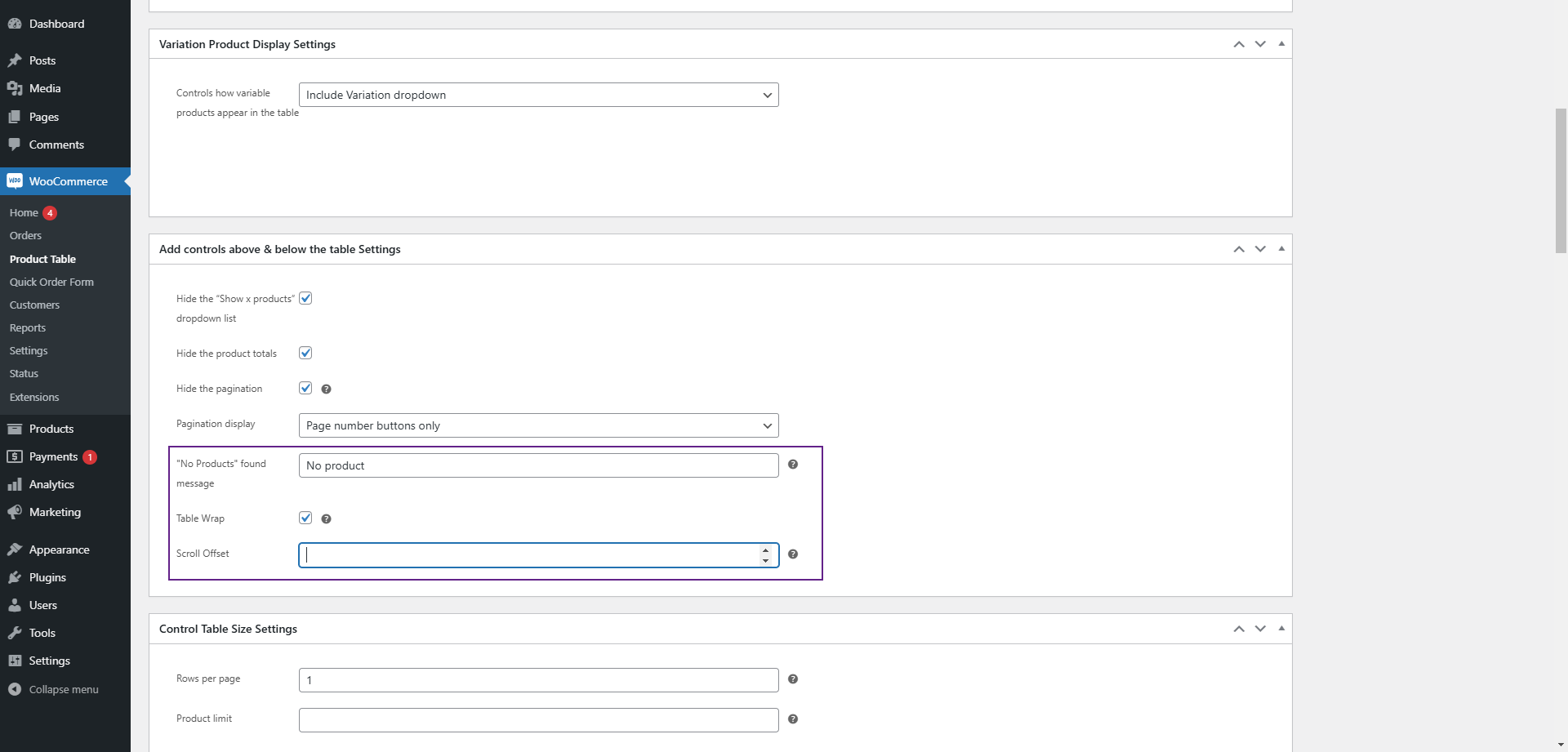Click help icon next to Table Wrap

pos(326,519)
